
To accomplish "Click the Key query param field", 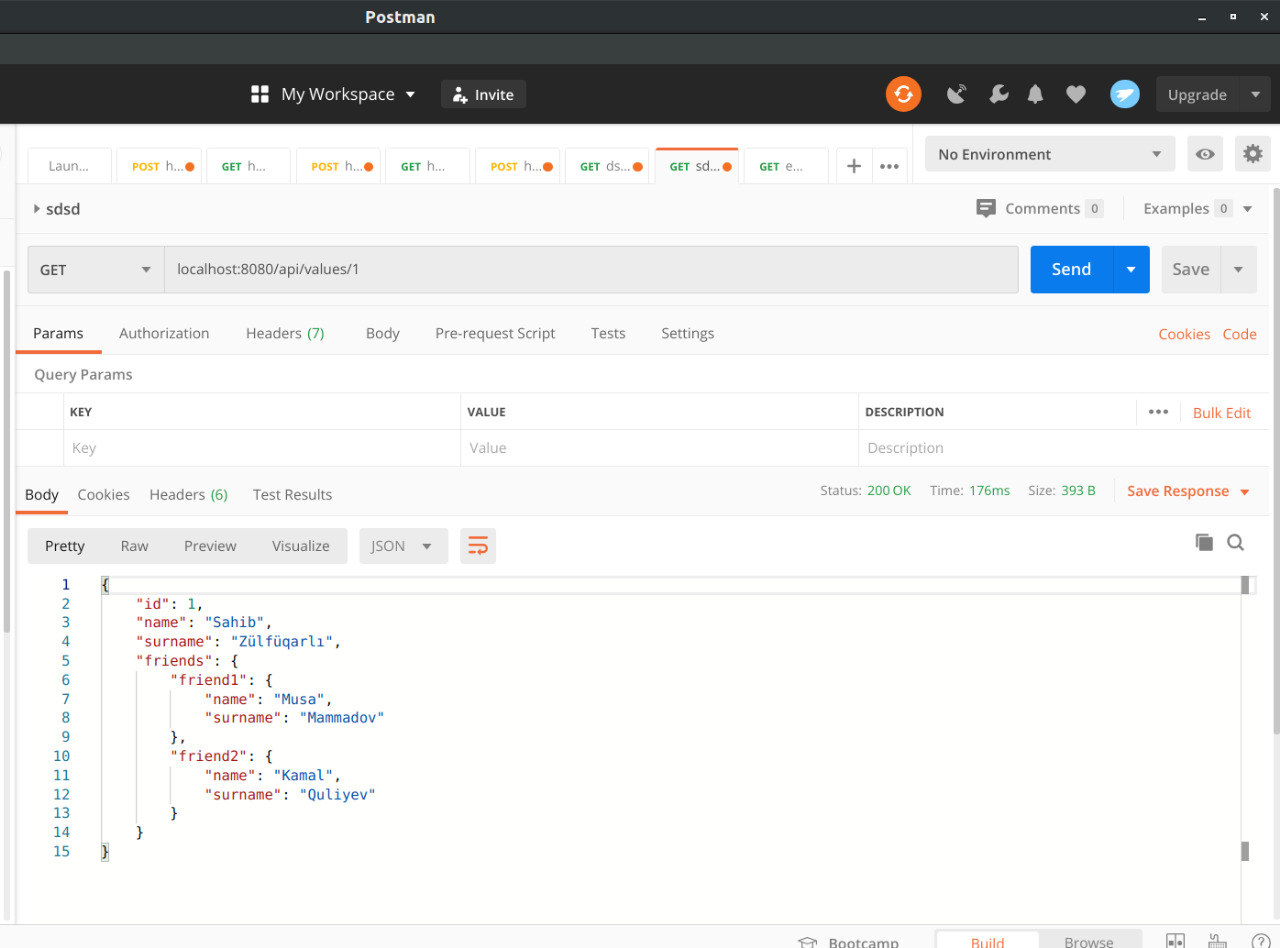I will point(262,448).
